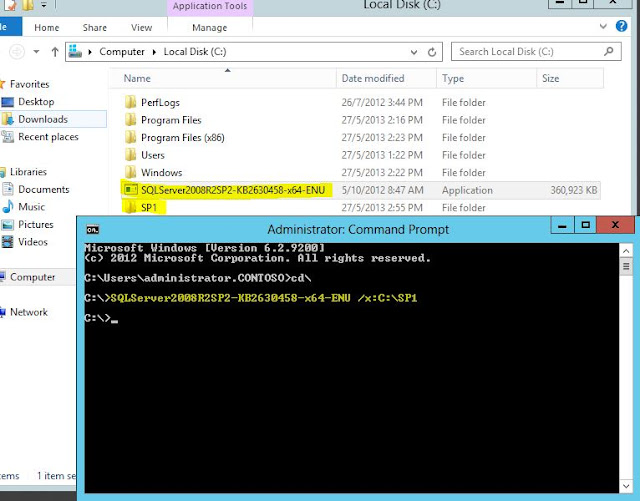Open Music library in navigation pane
640x501 pixels.
click(x=31, y=207)
